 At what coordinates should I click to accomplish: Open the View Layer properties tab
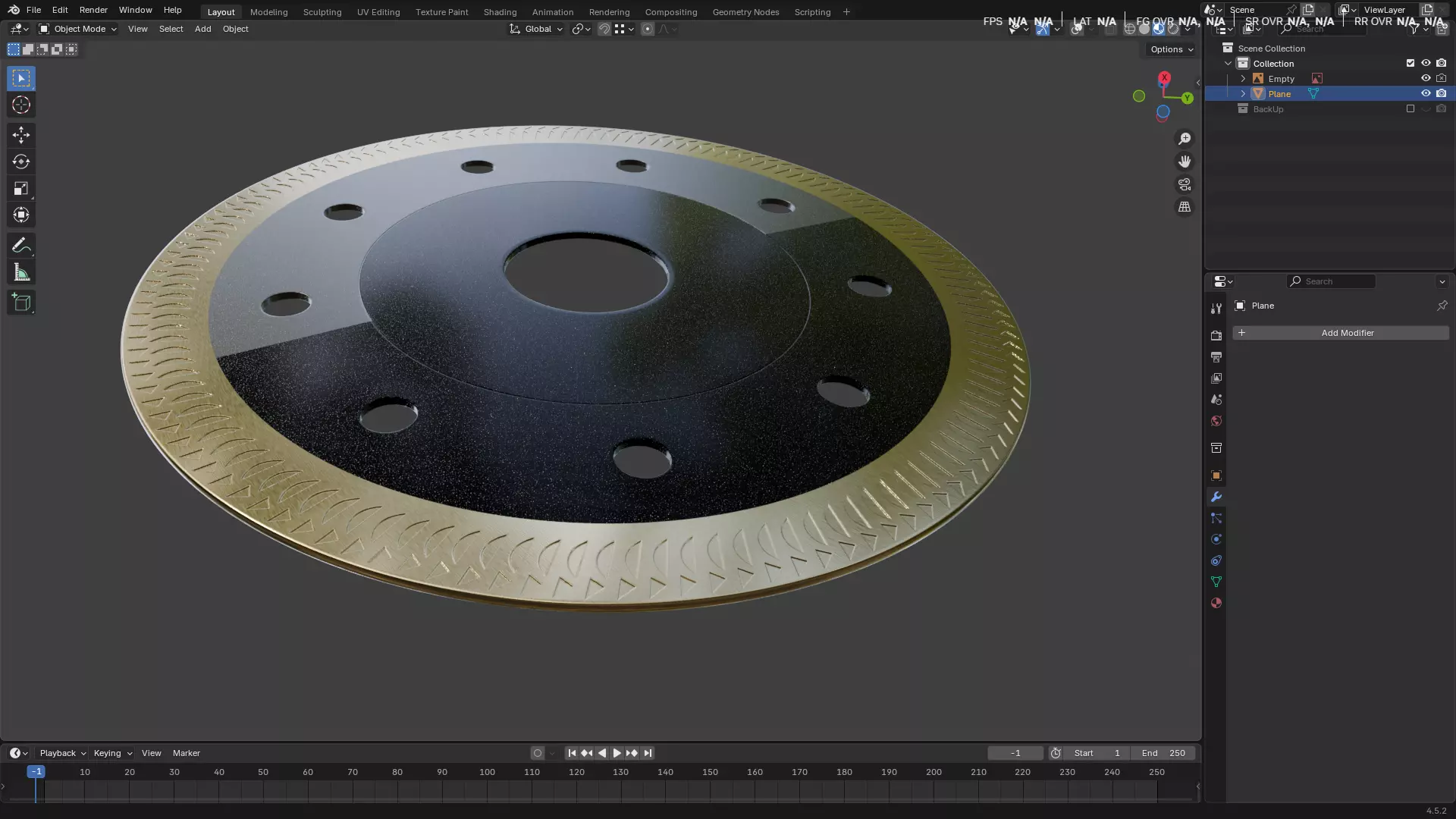(x=1216, y=378)
